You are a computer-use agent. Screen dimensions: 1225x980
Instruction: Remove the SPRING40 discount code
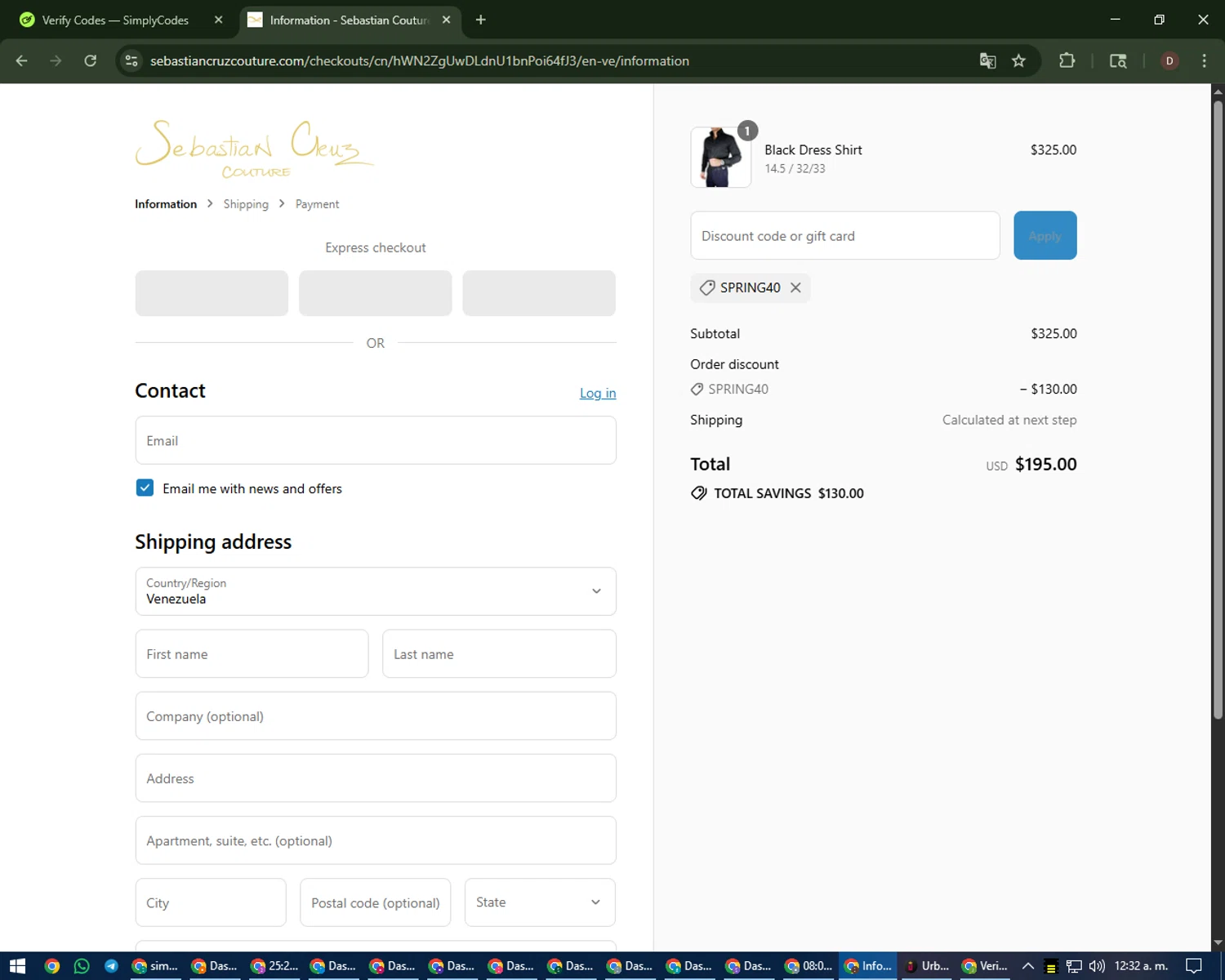click(x=795, y=287)
